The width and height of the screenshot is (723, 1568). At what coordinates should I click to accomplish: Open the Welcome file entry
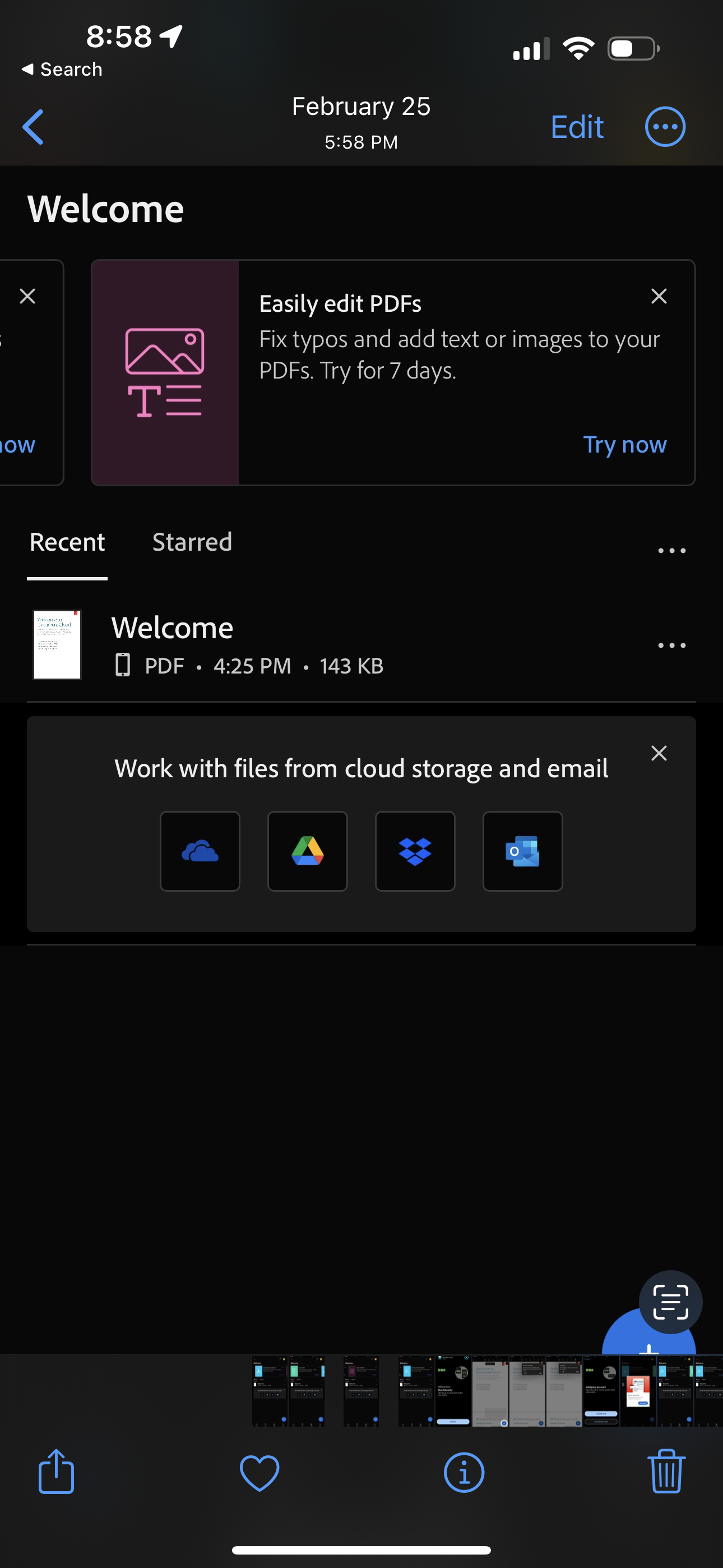tap(361, 645)
